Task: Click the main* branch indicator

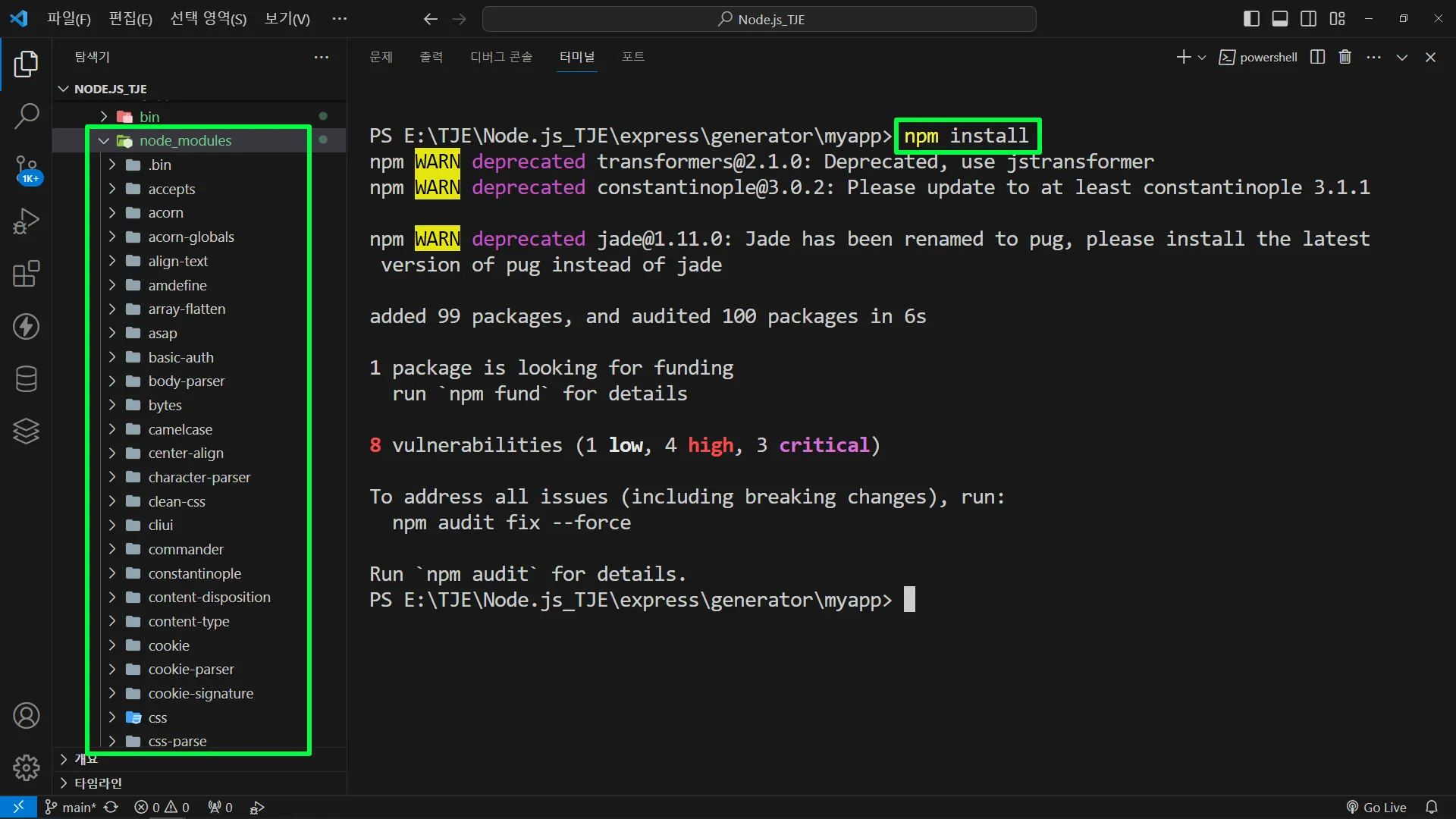Action: tap(71, 808)
